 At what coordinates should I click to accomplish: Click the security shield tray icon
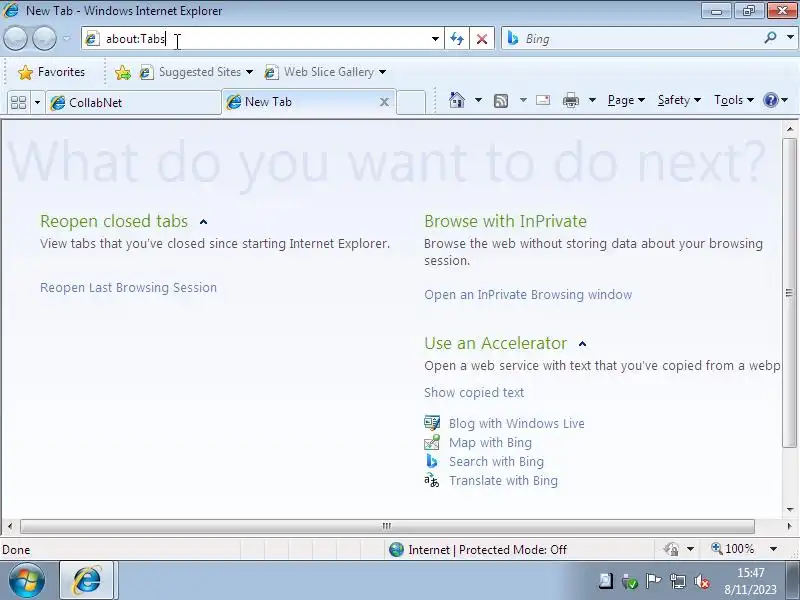[630, 582]
